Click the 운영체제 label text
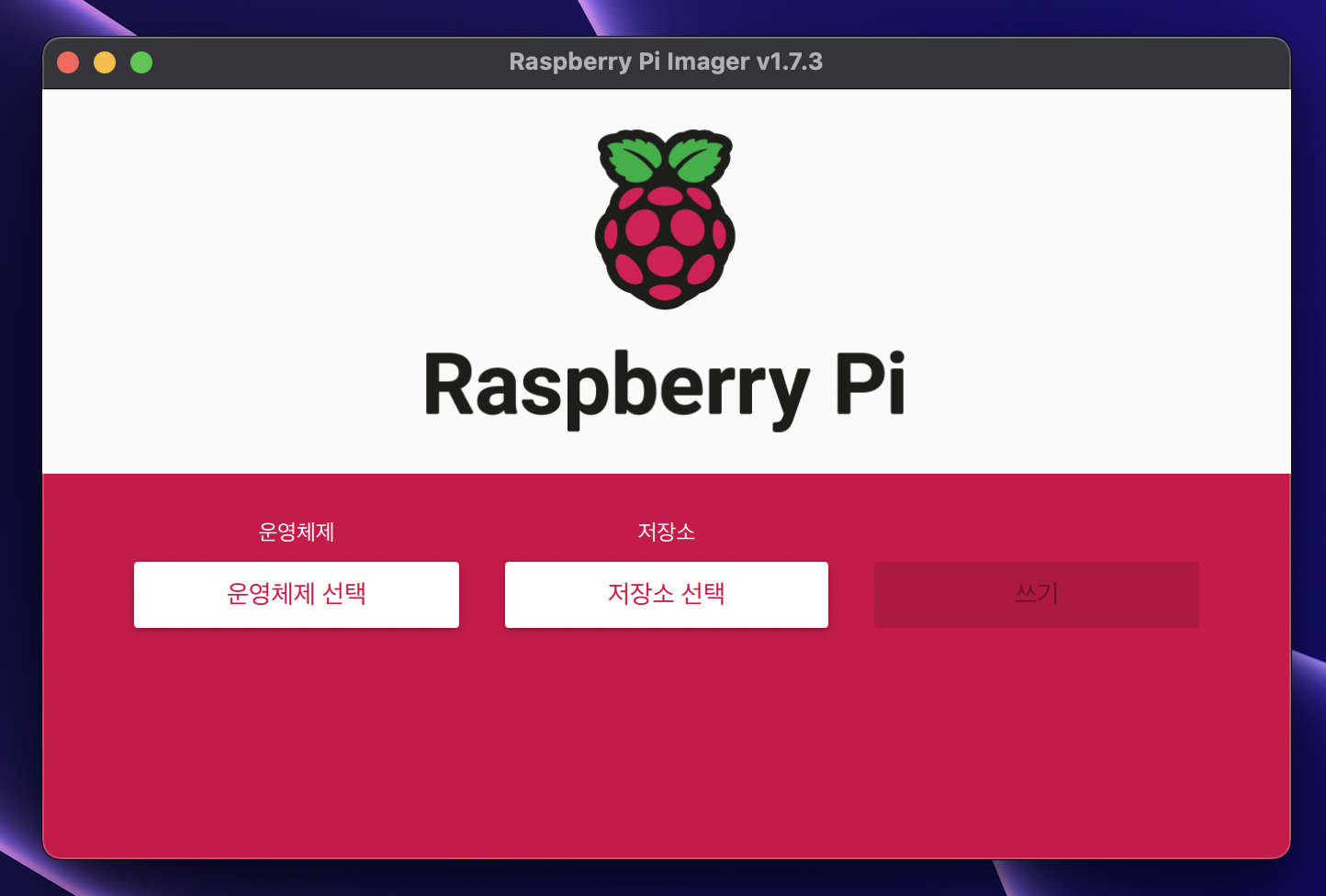Image resolution: width=1326 pixels, height=896 pixels. (297, 532)
